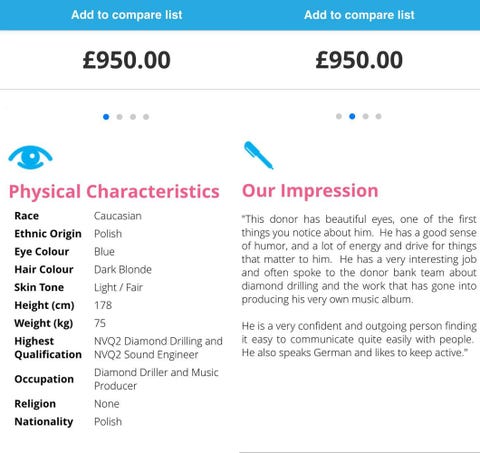Screen dimensions: 480x453
Task: Click the Physical Characteristics heading
Action: point(114,192)
